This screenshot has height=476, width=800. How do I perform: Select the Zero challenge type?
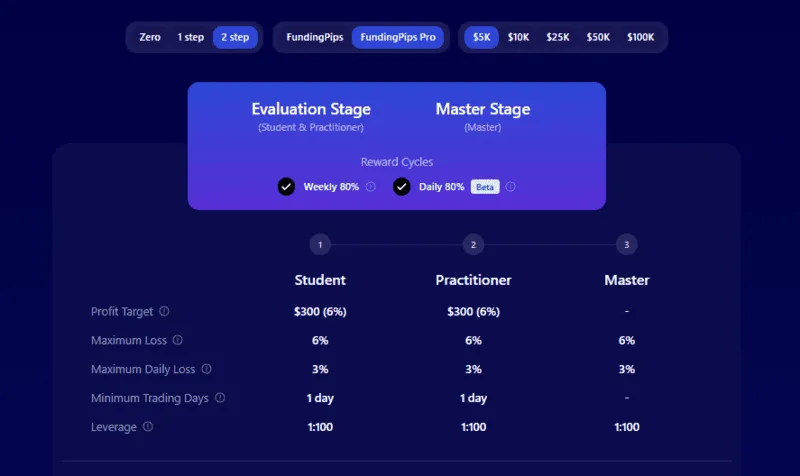pos(149,37)
